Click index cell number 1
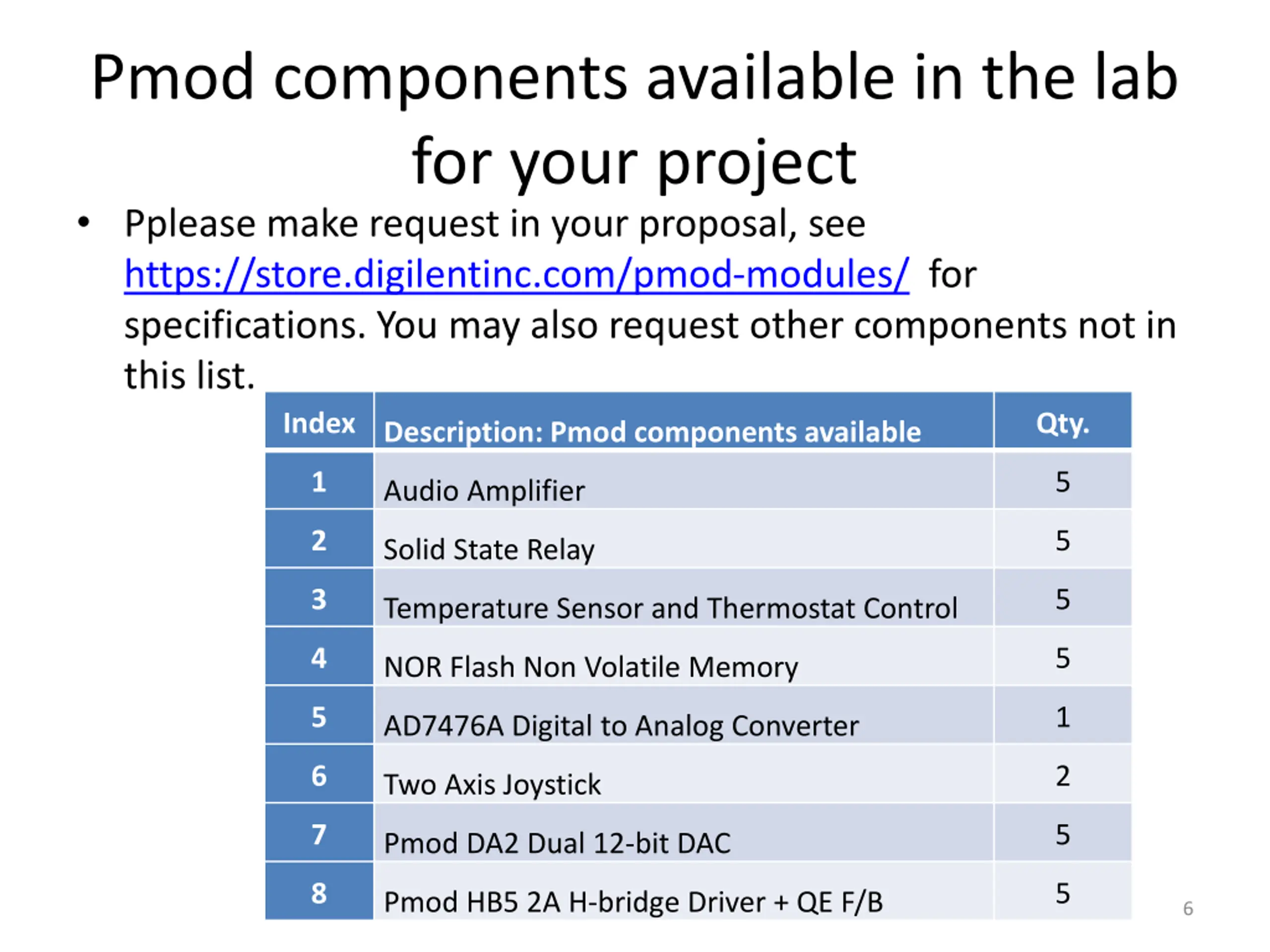Image resolution: width=1270 pixels, height=952 pixels. click(319, 481)
